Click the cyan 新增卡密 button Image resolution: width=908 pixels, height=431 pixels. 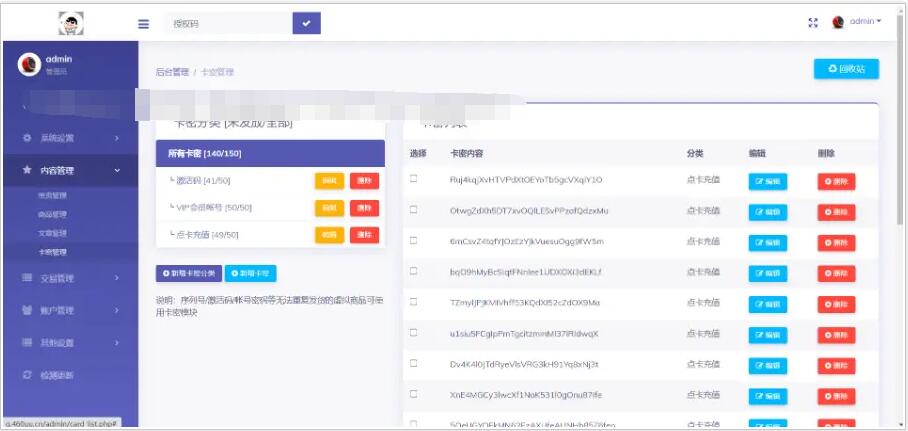tap(250, 273)
